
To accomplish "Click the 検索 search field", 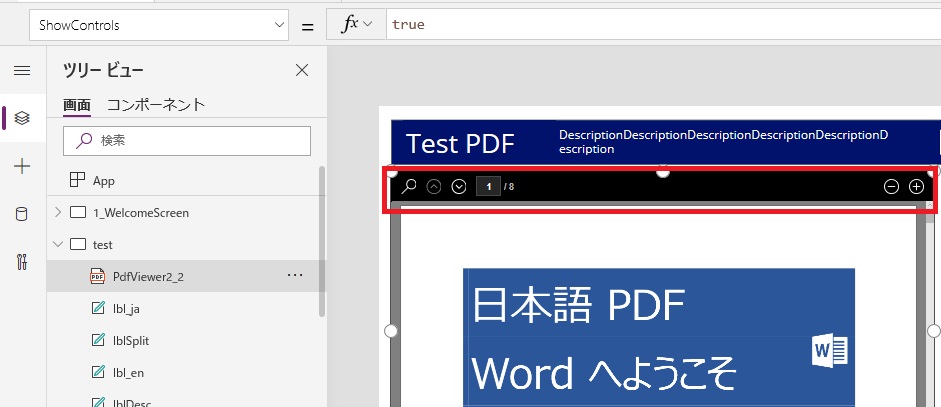I will point(187,141).
